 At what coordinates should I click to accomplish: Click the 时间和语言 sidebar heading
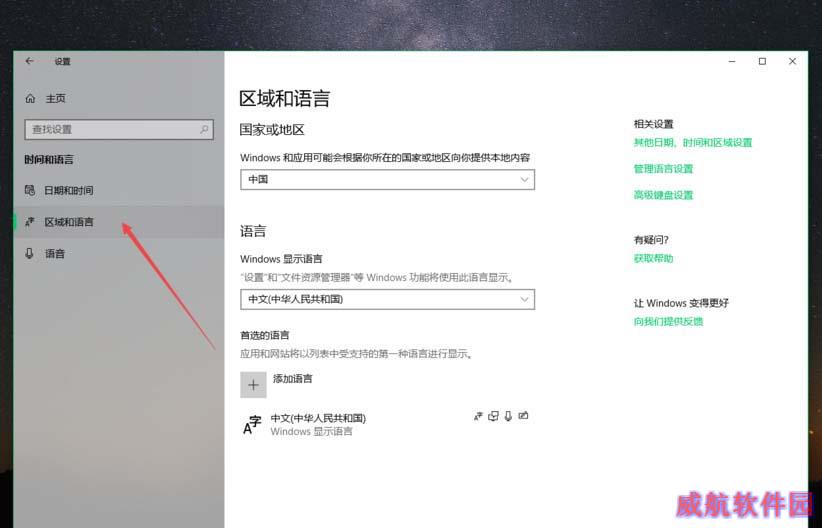click(49, 159)
